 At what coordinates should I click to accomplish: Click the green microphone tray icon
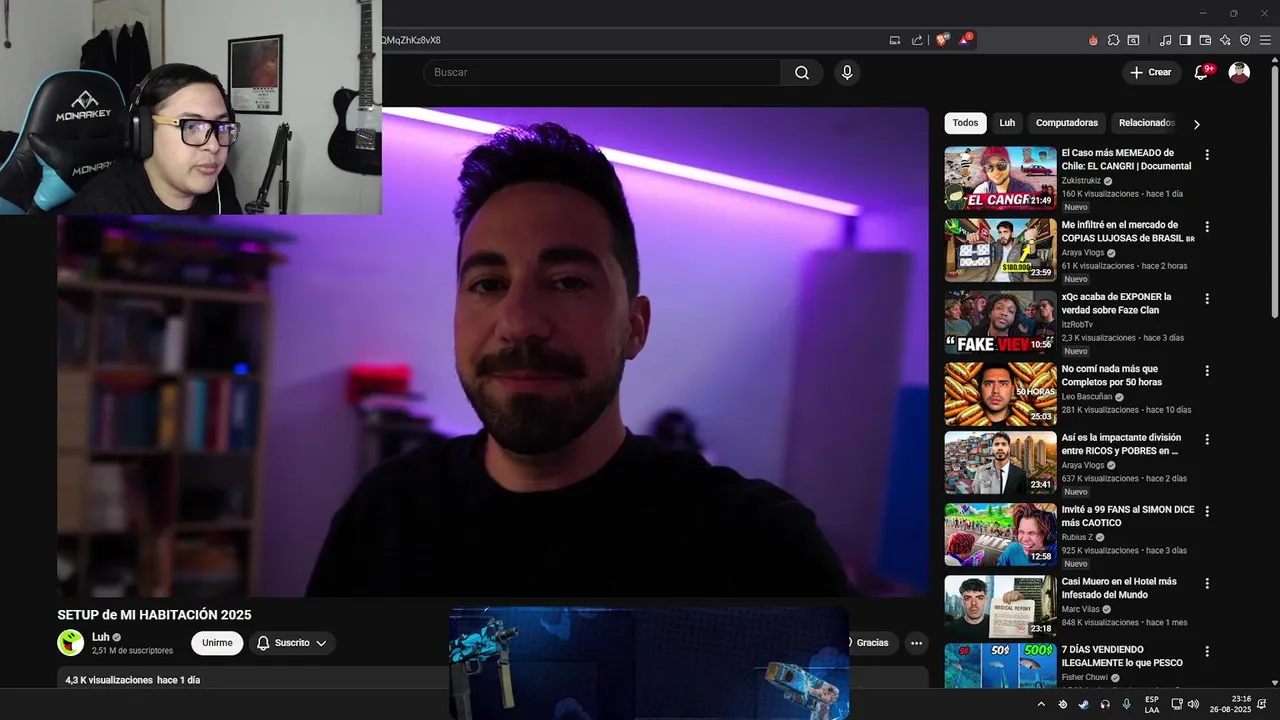click(x=1126, y=704)
